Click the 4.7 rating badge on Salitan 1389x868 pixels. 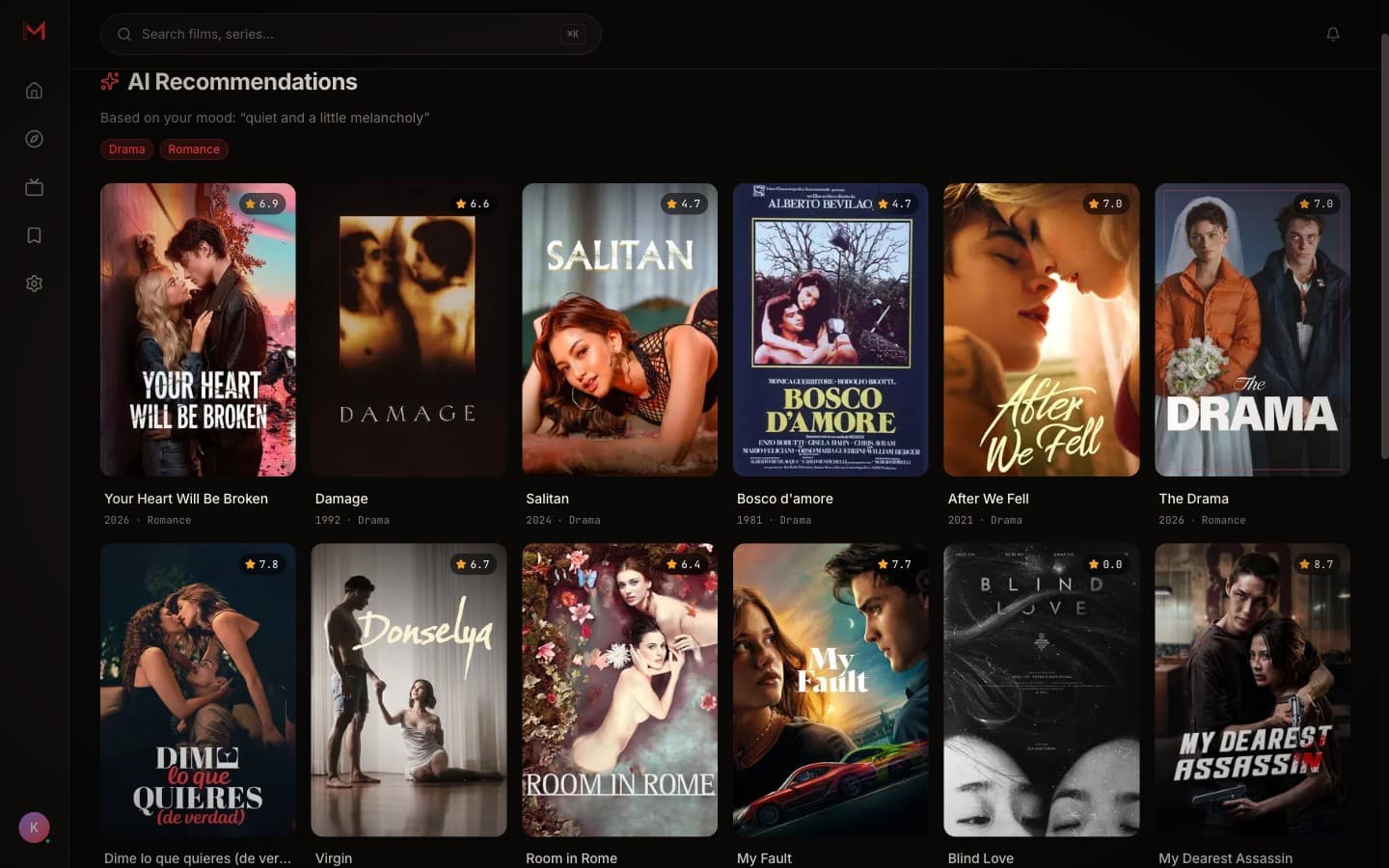pos(684,203)
